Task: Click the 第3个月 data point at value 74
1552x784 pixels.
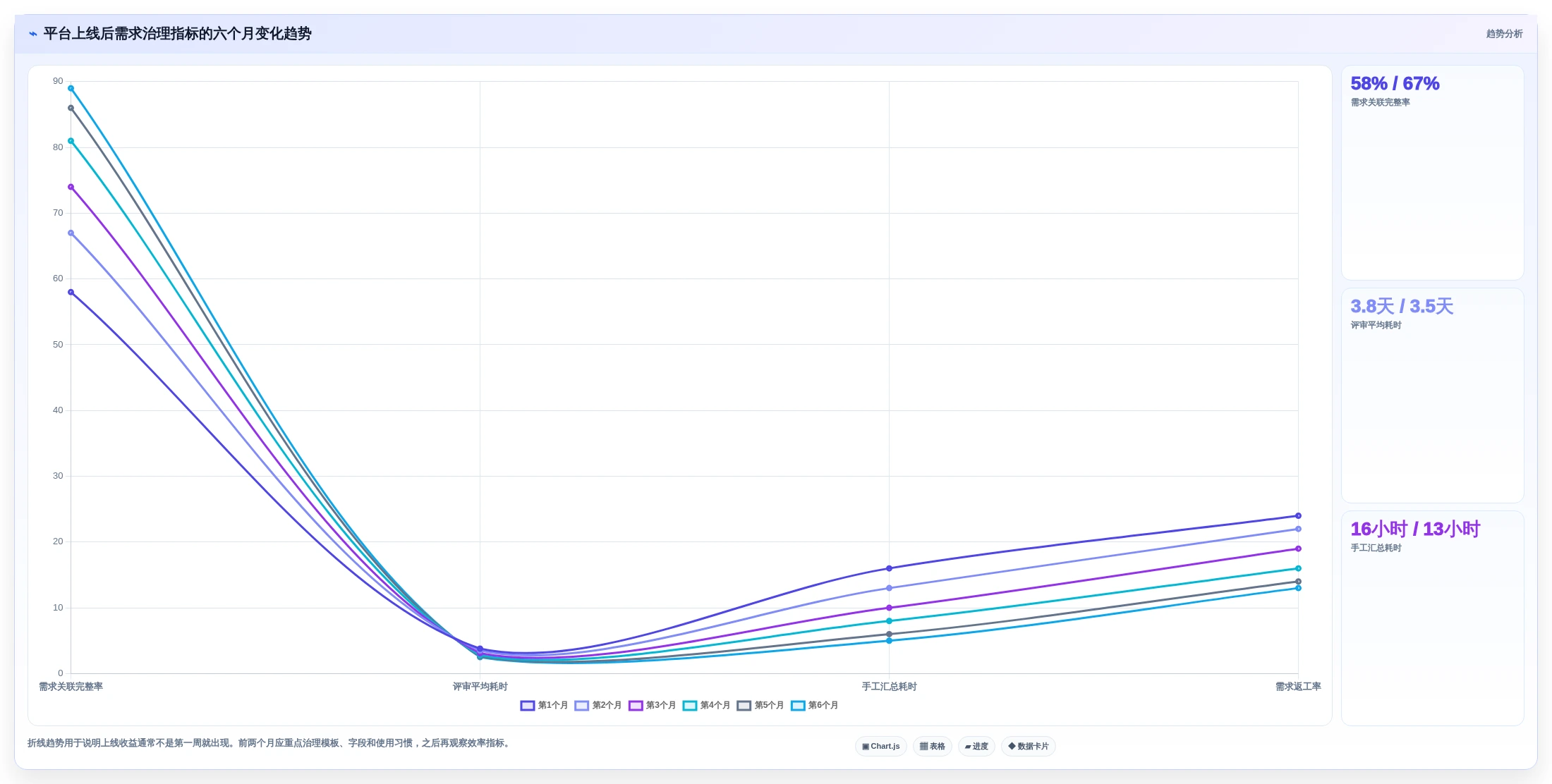Action: pyautogui.click(x=71, y=187)
